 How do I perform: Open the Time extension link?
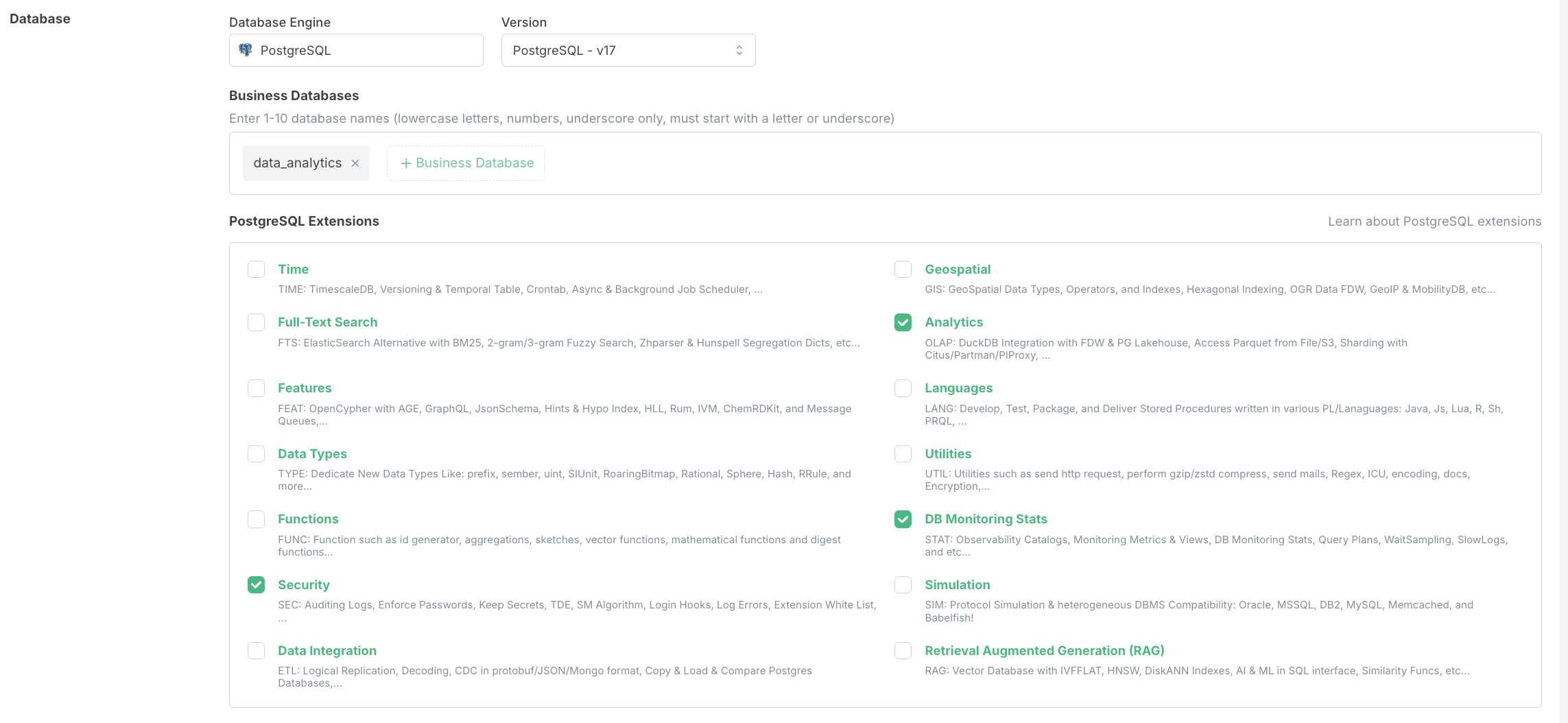(x=293, y=269)
